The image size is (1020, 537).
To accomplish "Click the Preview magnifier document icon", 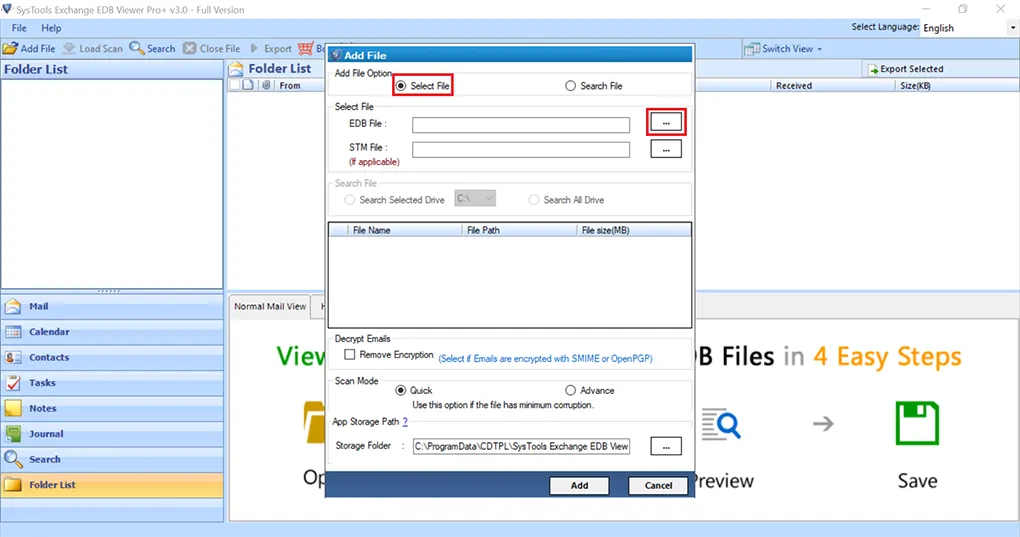I will pos(721,425).
